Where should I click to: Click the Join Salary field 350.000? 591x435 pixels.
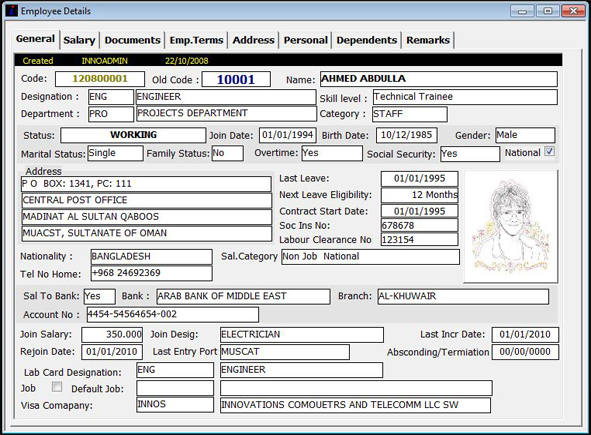[112, 335]
